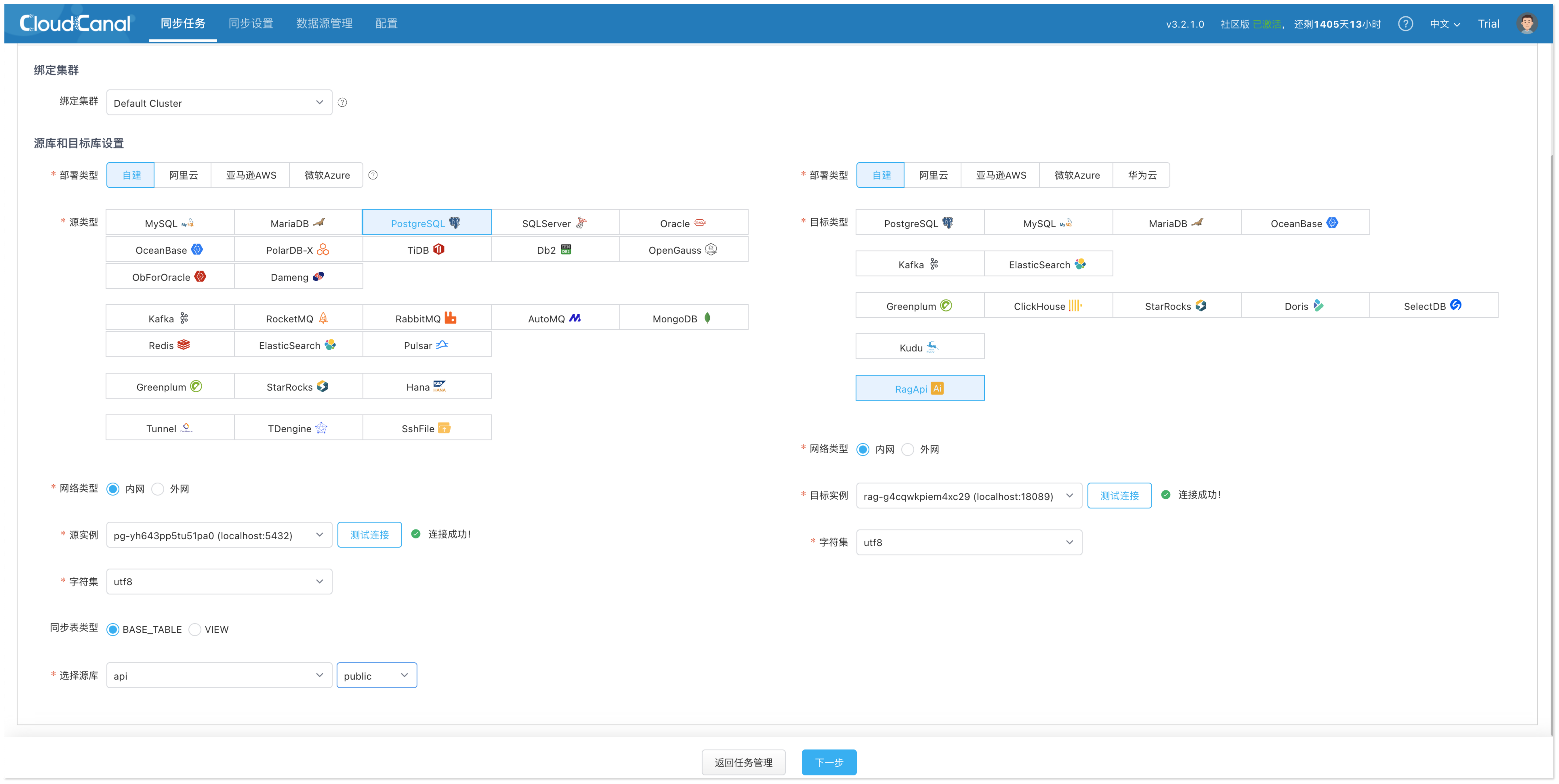Select MongoDB as source type

683,318
